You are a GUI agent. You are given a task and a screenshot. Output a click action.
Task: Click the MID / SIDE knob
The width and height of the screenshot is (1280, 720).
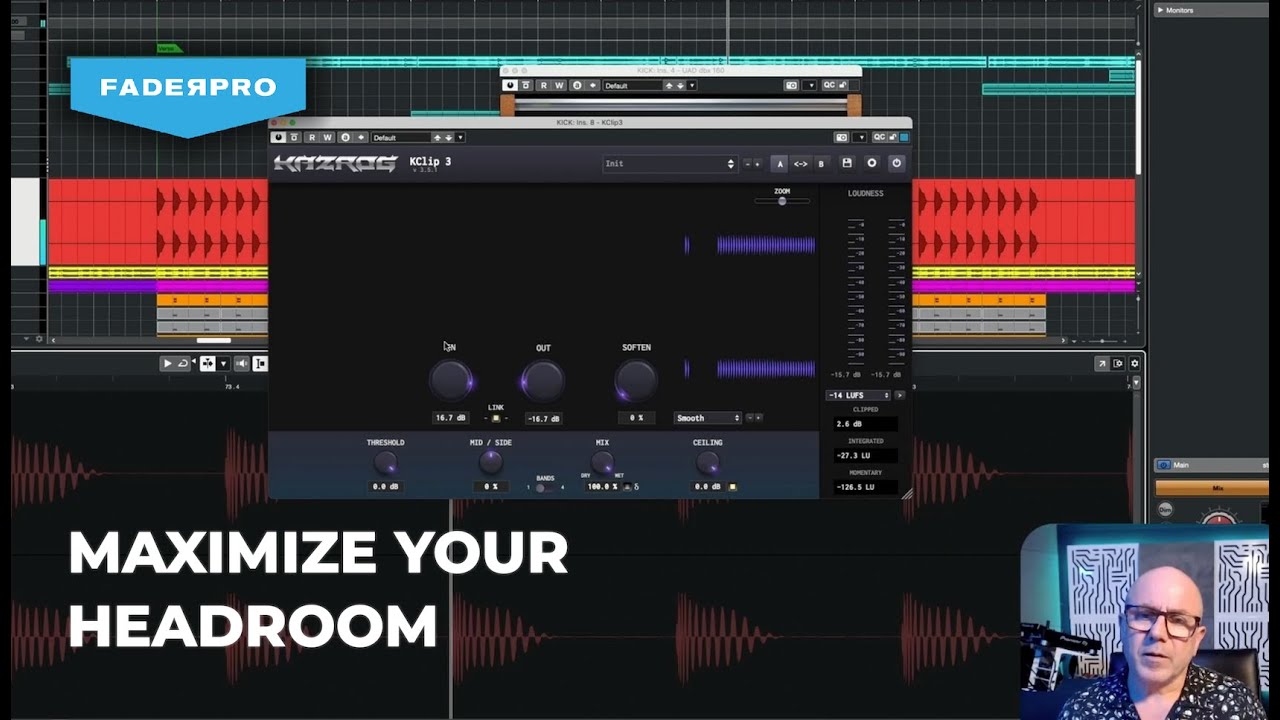tap(490, 462)
